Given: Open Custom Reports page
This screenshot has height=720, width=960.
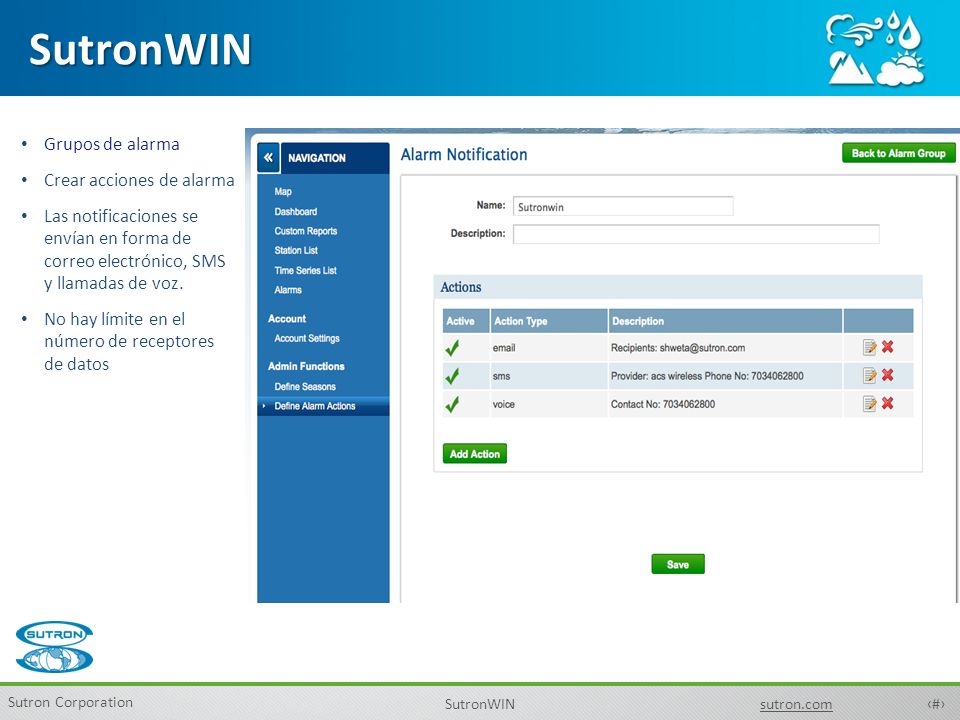Looking at the screenshot, I should [306, 231].
